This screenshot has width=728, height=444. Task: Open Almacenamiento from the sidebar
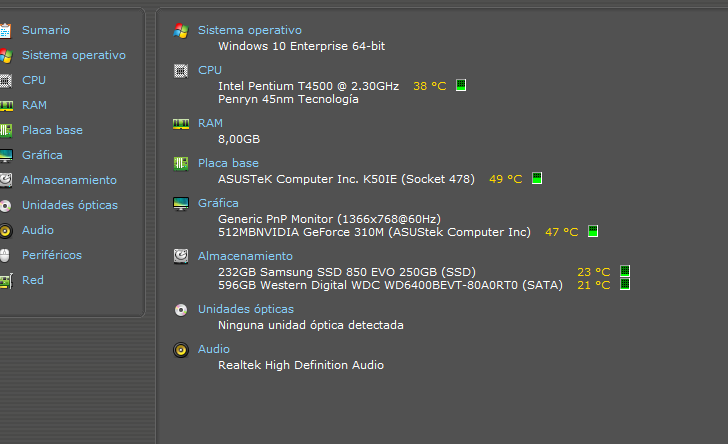[69, 180]
